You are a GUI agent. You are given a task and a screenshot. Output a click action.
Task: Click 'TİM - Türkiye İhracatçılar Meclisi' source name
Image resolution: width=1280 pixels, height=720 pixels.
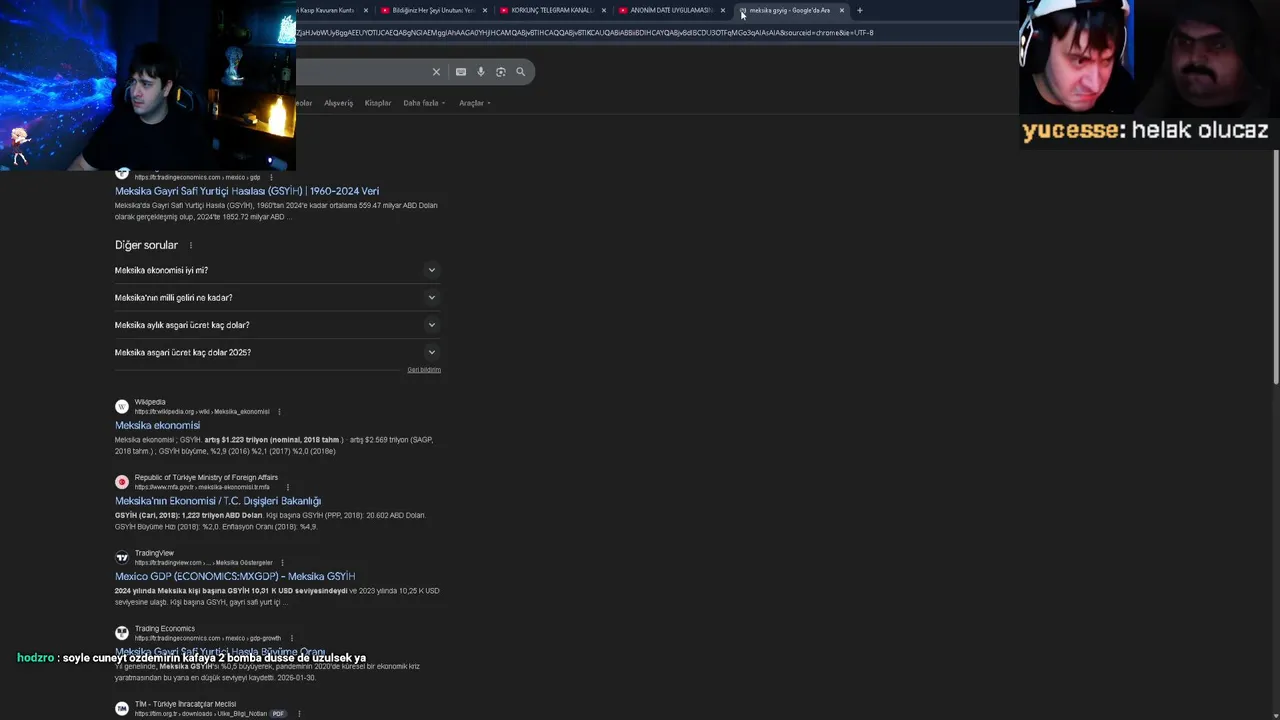coord(185,704)
